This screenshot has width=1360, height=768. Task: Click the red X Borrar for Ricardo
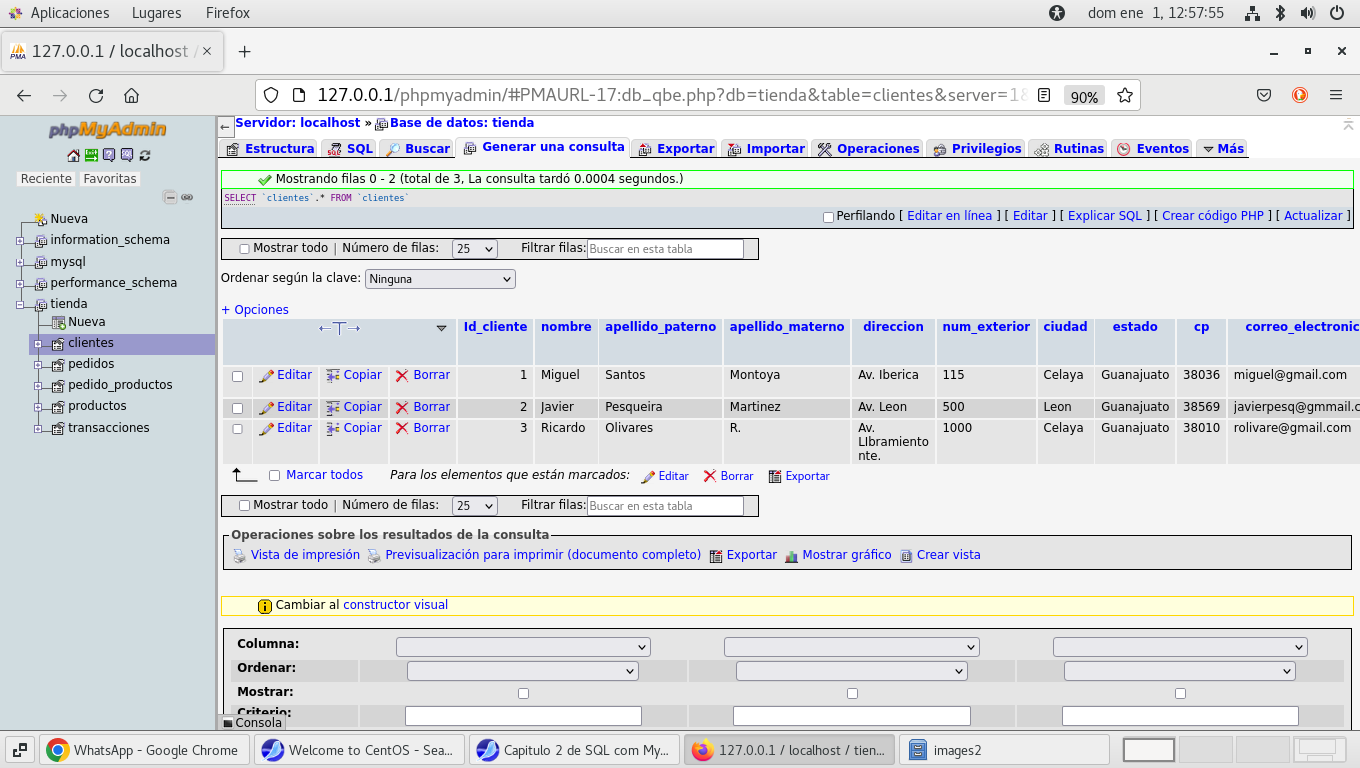[402, 428]
